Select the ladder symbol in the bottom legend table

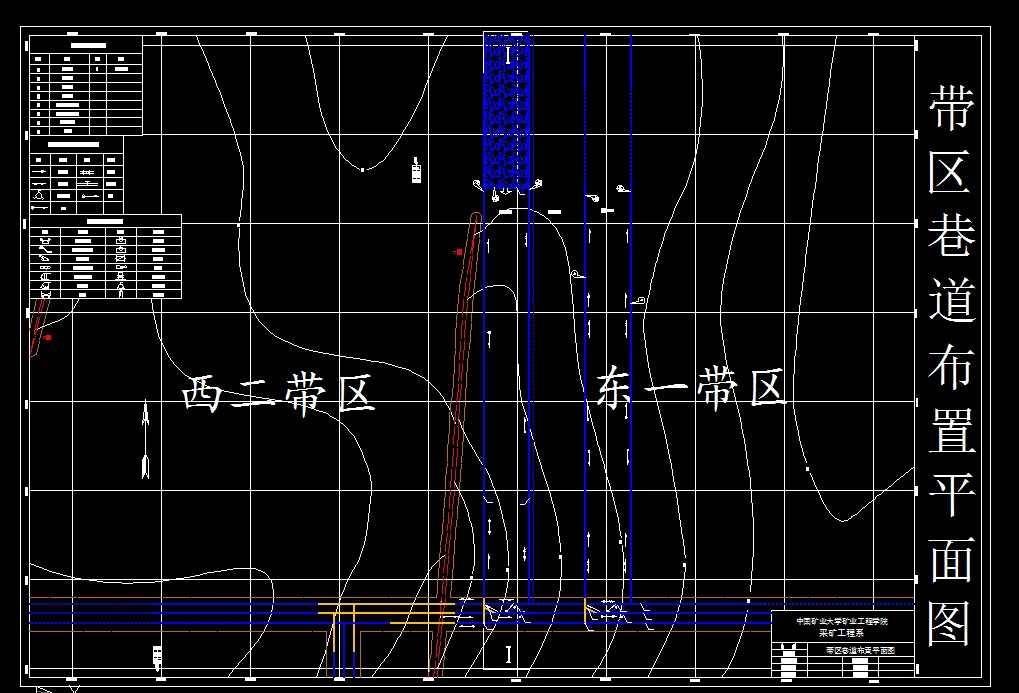click(45, 277)
